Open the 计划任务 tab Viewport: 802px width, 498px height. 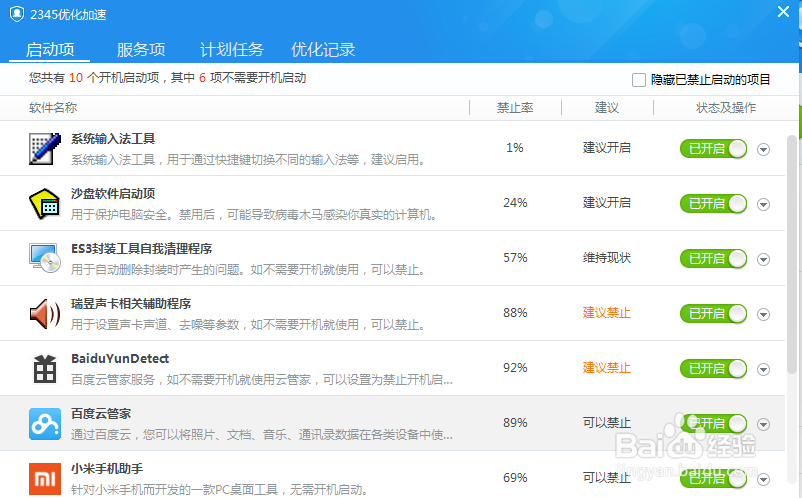click(x=232, y=50)
